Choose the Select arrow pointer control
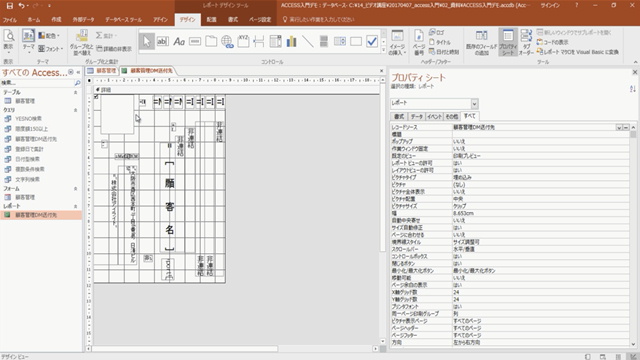The width and height of the screenshot is (640, 360). 147,41
